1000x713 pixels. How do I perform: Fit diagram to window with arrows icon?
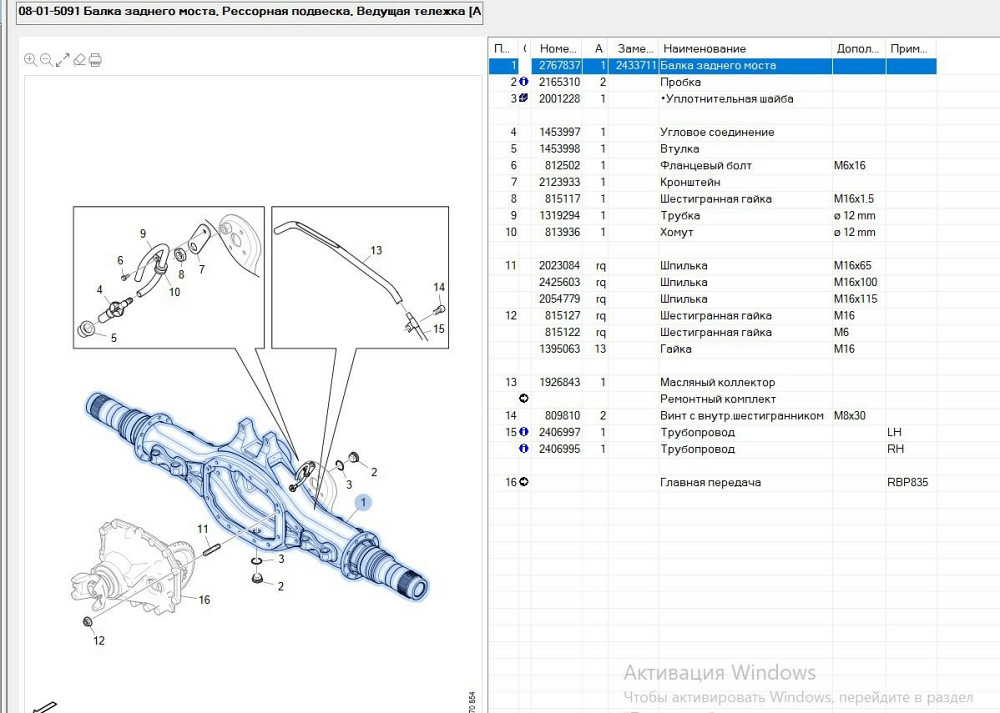(x=62, y=60)
